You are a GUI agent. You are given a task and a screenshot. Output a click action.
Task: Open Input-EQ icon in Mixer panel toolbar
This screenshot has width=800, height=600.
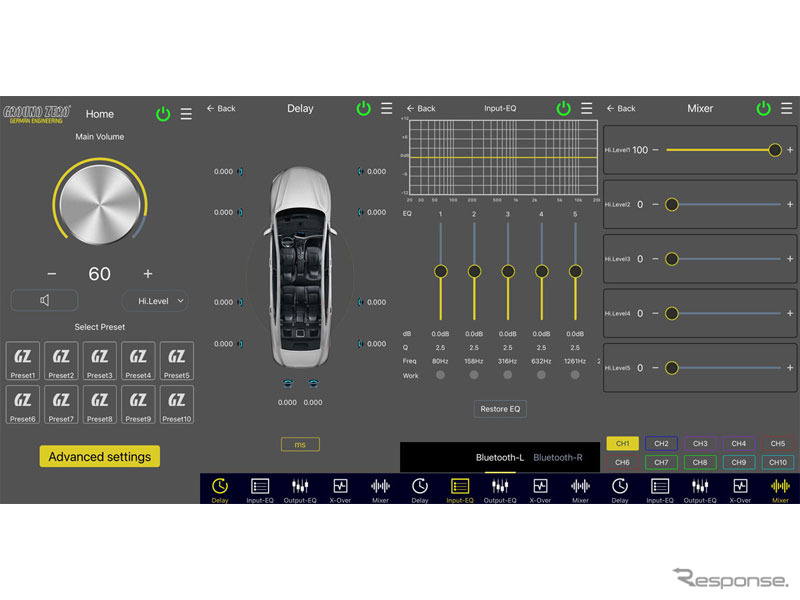tap(660, 486)
